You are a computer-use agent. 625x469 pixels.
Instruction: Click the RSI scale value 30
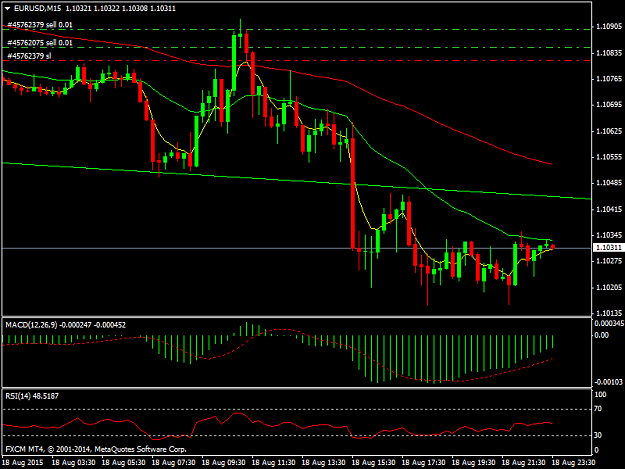[598, 435]
